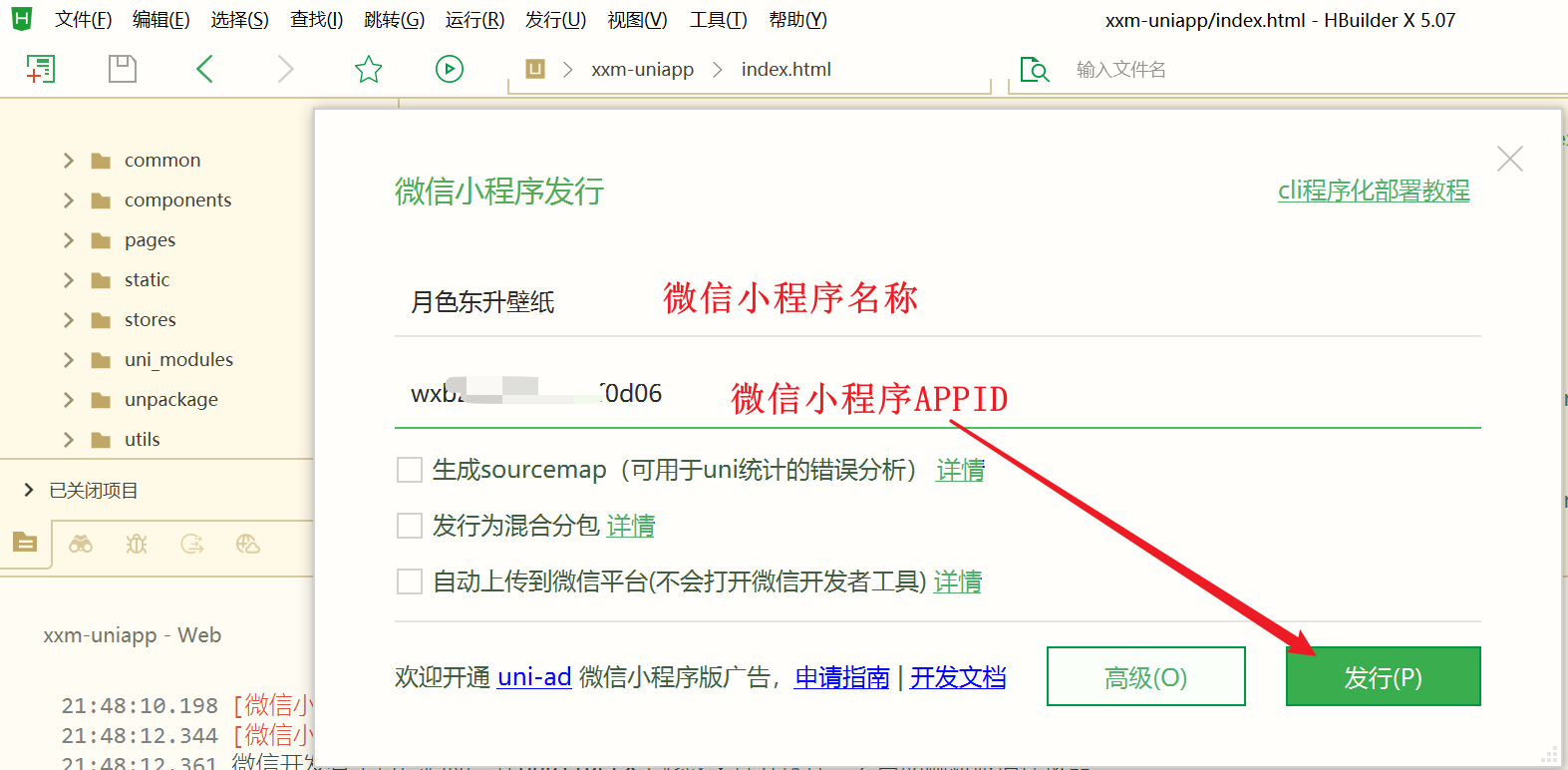Image resolution: width=1568 pixels, height=770 pixels.
Task: Click the static folder icon
Action: (101, 280)
